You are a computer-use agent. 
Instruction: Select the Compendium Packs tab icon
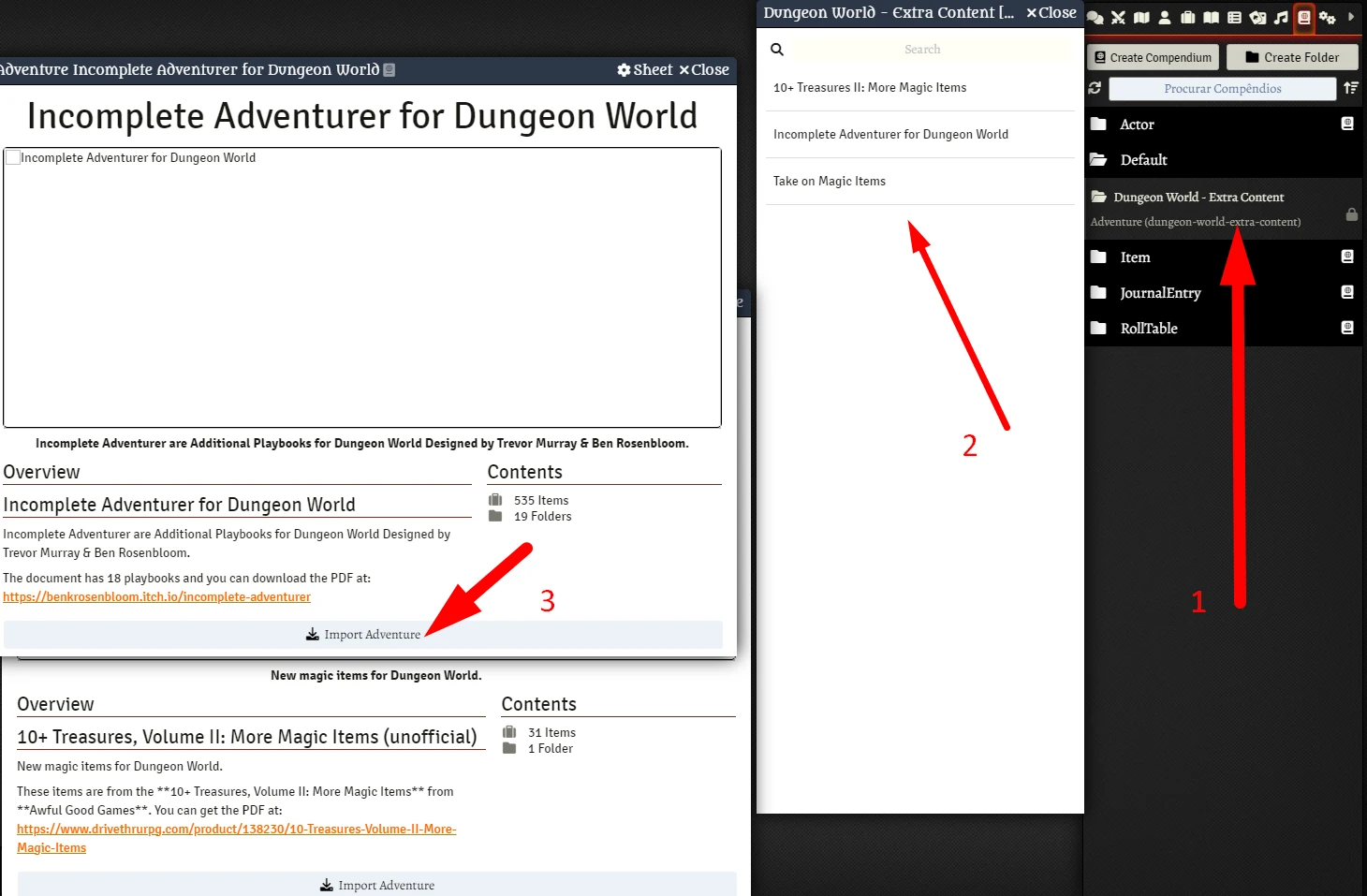[1304, 17]
